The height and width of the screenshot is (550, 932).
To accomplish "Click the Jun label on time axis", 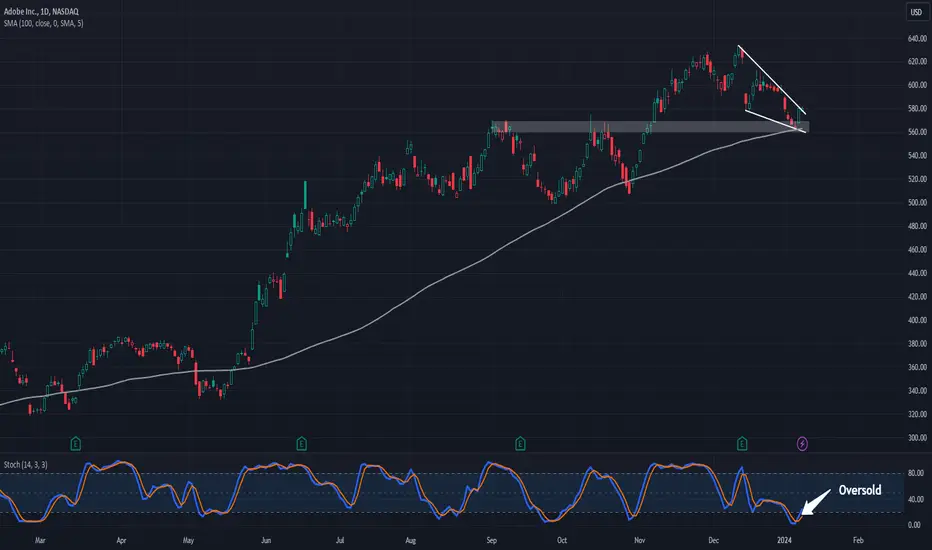I will coord(266,540).
